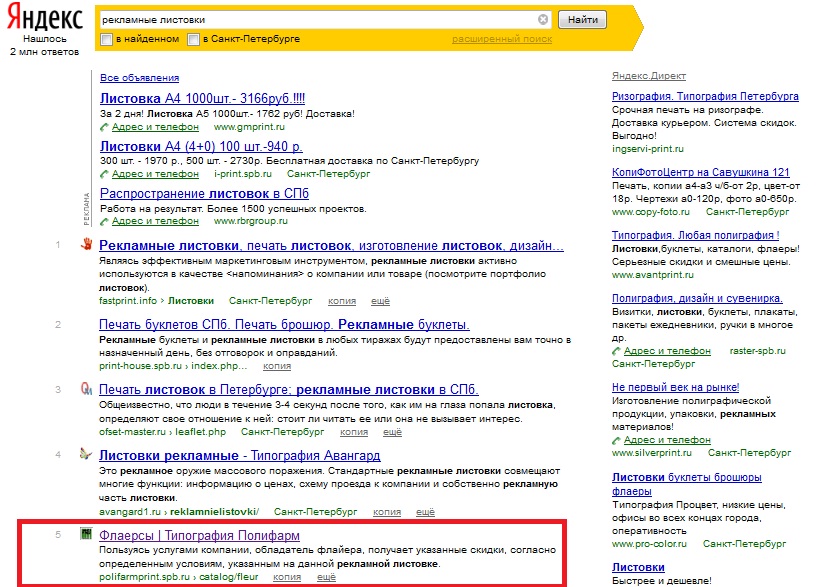Click phone icon next to www.rbrgroup.ru
The image size is (817, 587).
[x=104, y=221]
